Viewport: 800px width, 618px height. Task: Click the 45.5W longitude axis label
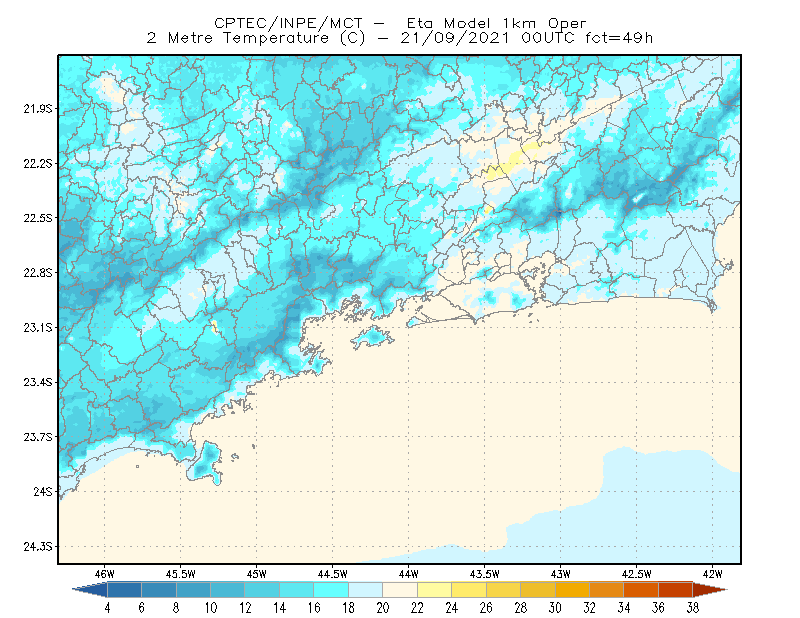[x=180, y=574]
